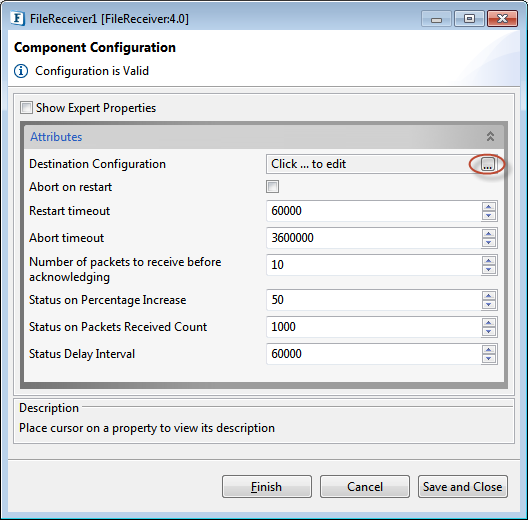The image size is (528, 520).
Task: Click the Cancel button
Action: [365, 487]
